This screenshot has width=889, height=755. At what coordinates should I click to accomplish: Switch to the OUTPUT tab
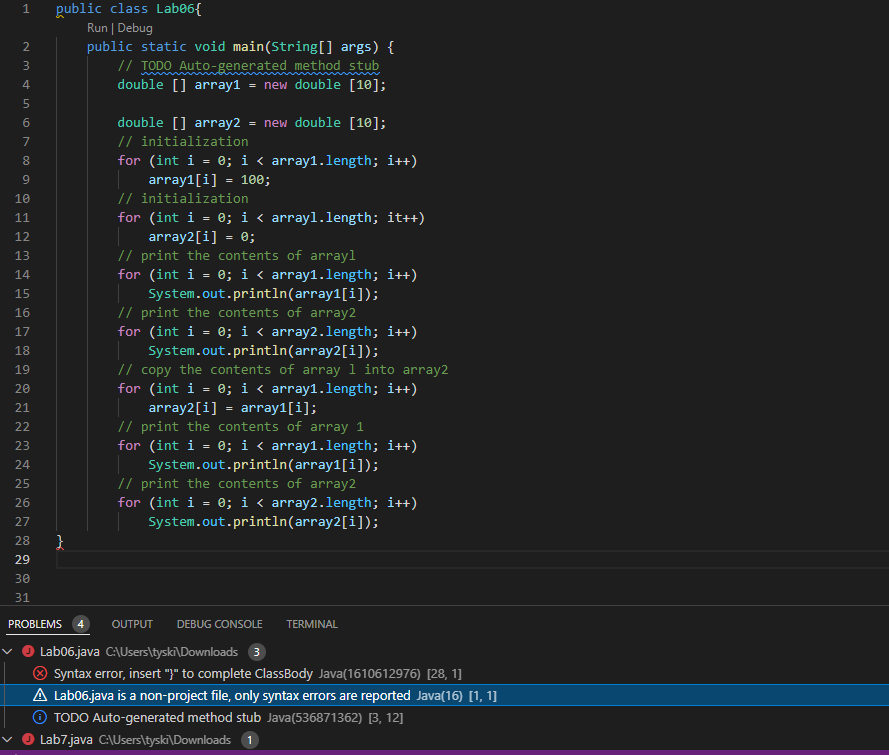132,624
